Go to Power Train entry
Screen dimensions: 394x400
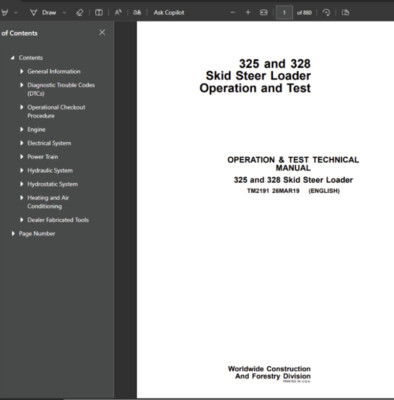[43, 157]
